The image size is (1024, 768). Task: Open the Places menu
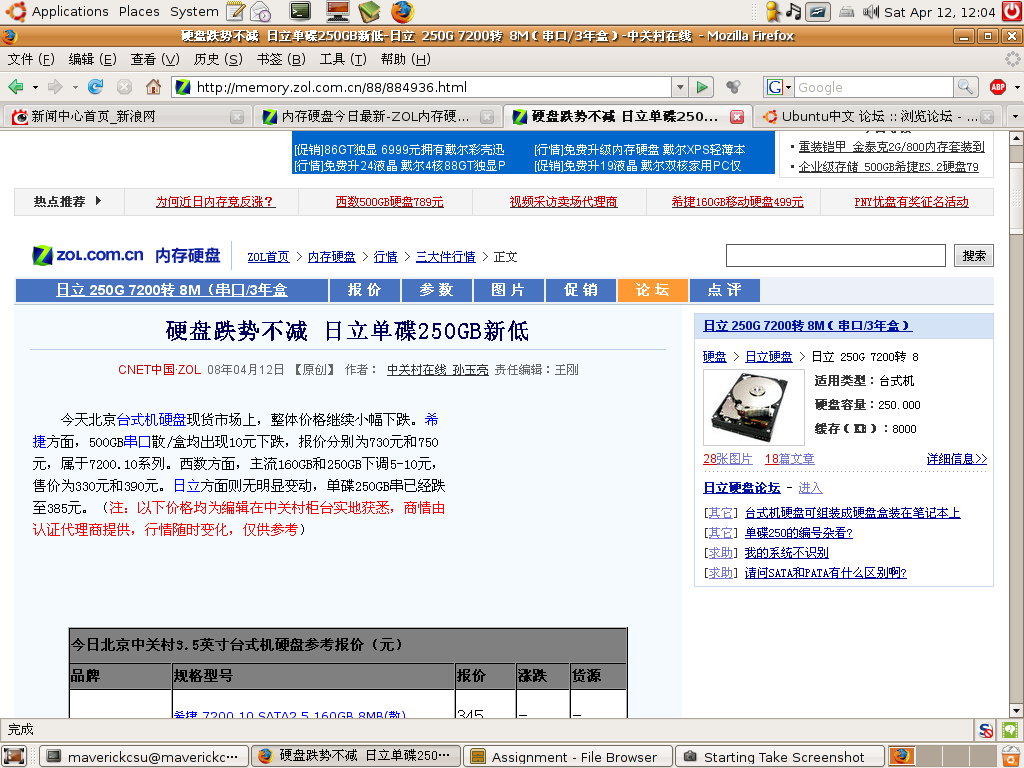[x=139, y=11]
